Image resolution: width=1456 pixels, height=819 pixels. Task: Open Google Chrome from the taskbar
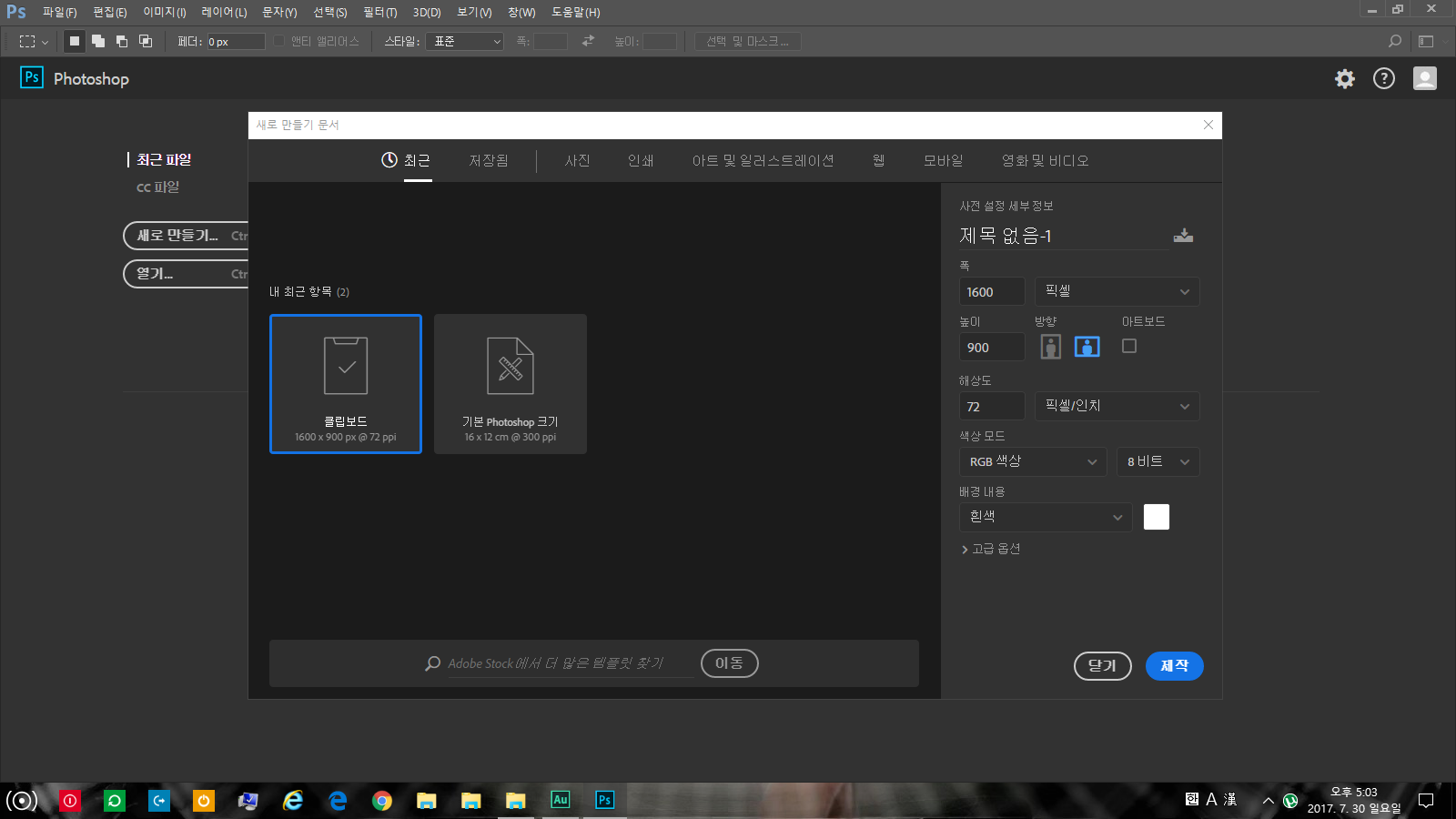[x=382, y=801]
